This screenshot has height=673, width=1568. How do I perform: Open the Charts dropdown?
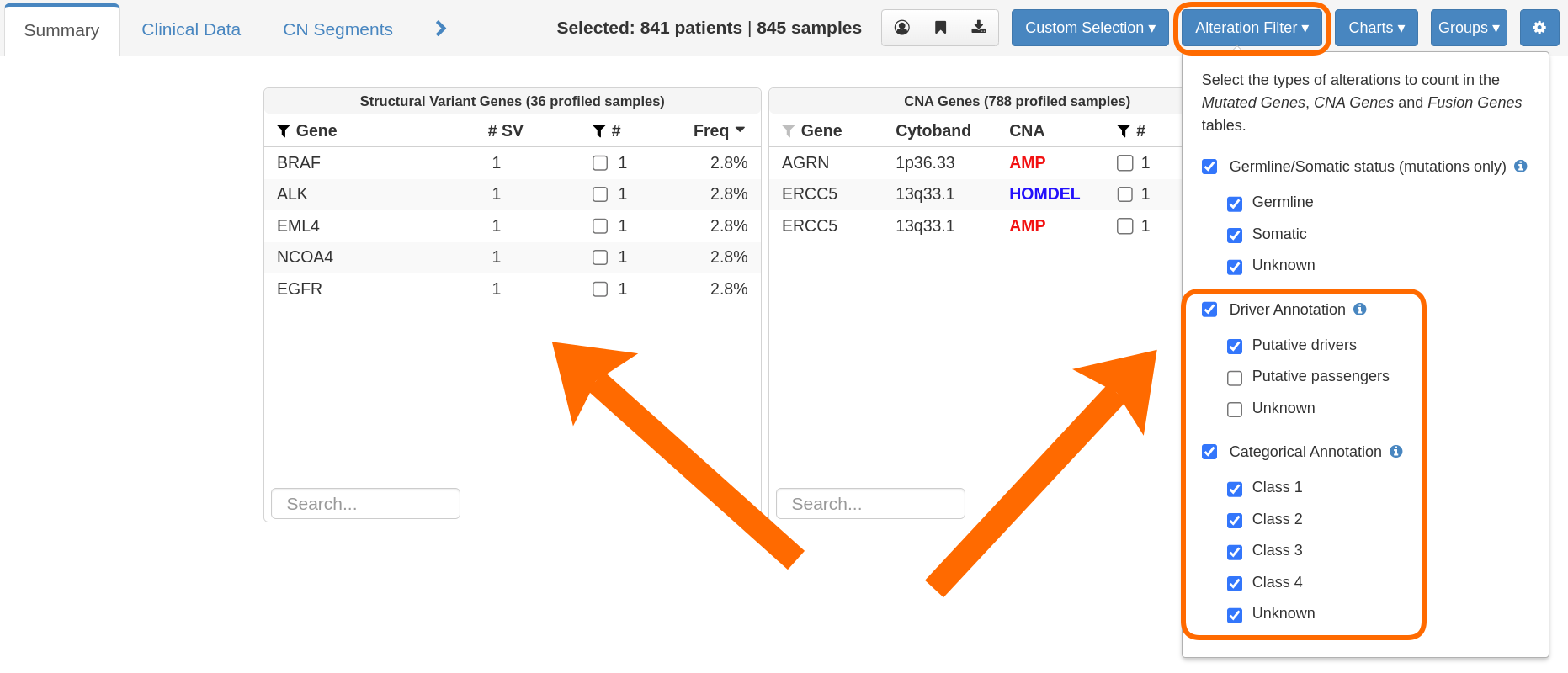1376,28
